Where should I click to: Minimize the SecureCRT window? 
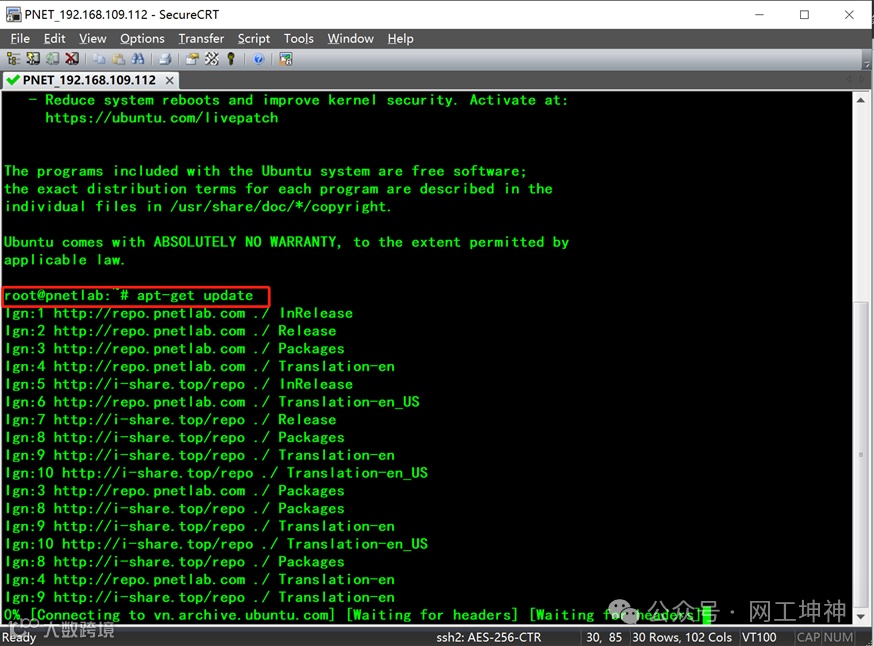(x=759, y=14)
